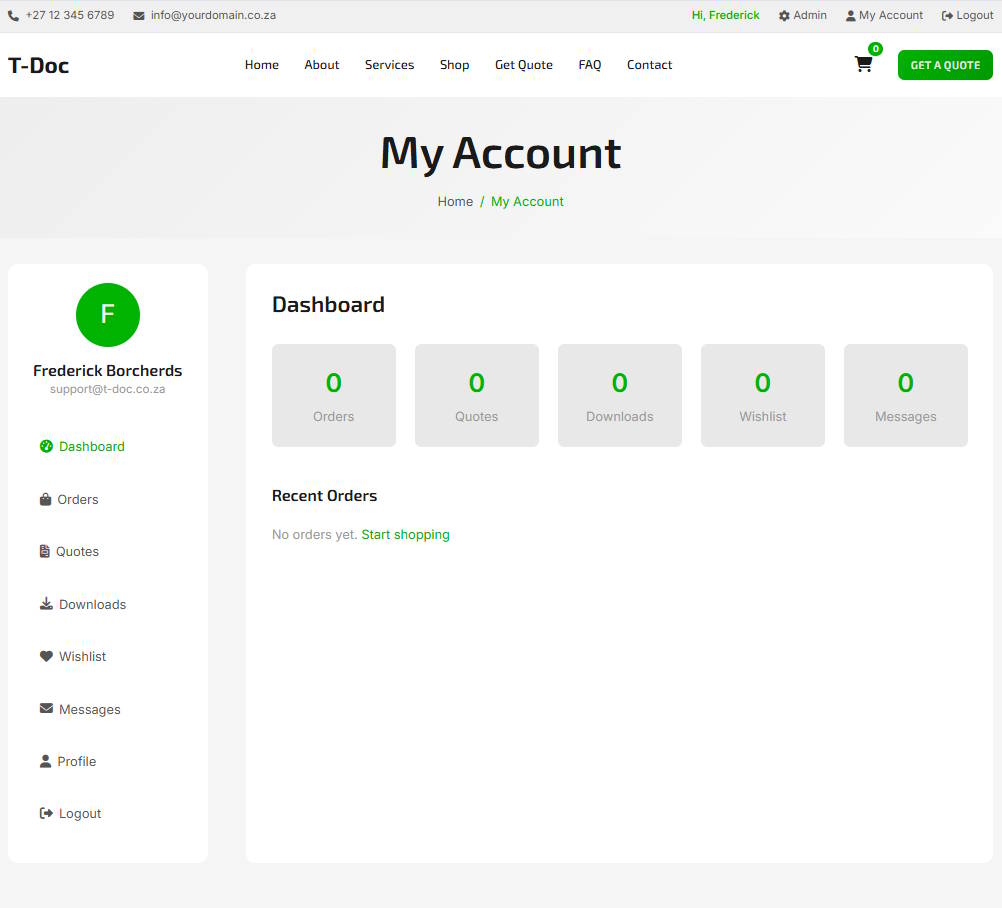The width and height of the screenshot is (1002, 908).
Task: Click the Dashboard gauge icon in sidebar
Action: tap(46, 447)
